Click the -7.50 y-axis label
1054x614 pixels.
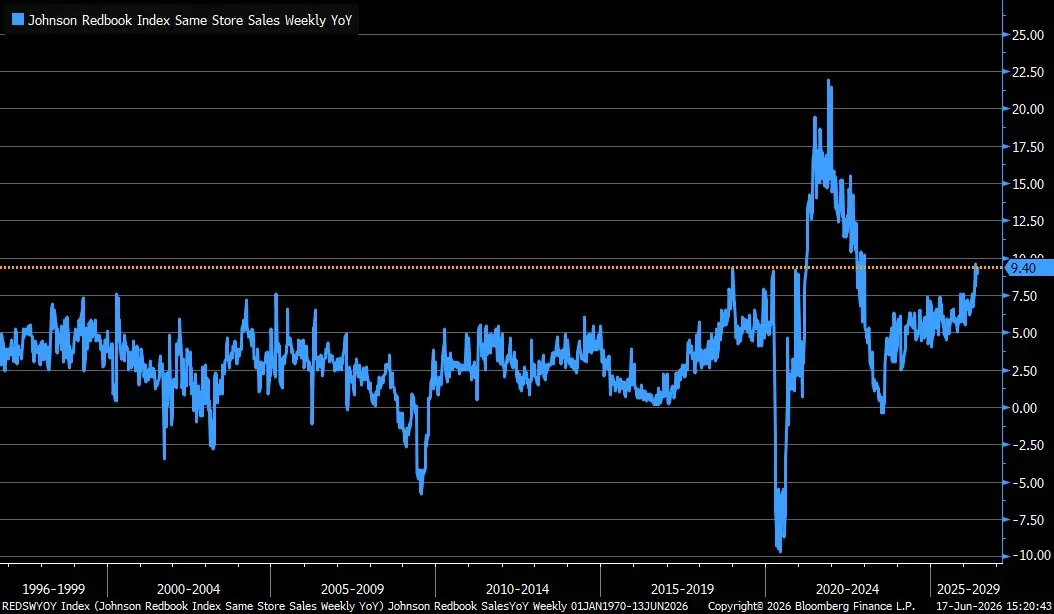pos(1028,520)
